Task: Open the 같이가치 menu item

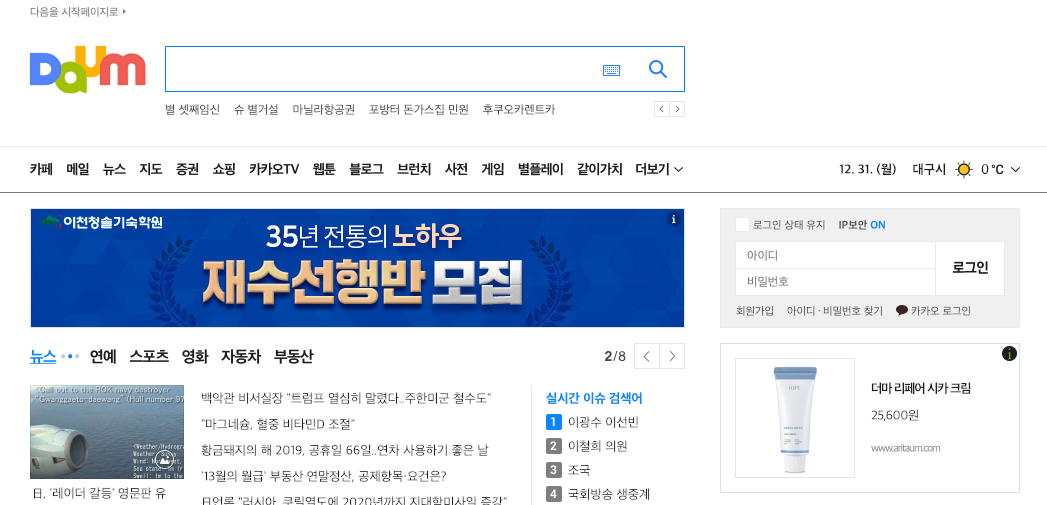Action: [600, 170]
